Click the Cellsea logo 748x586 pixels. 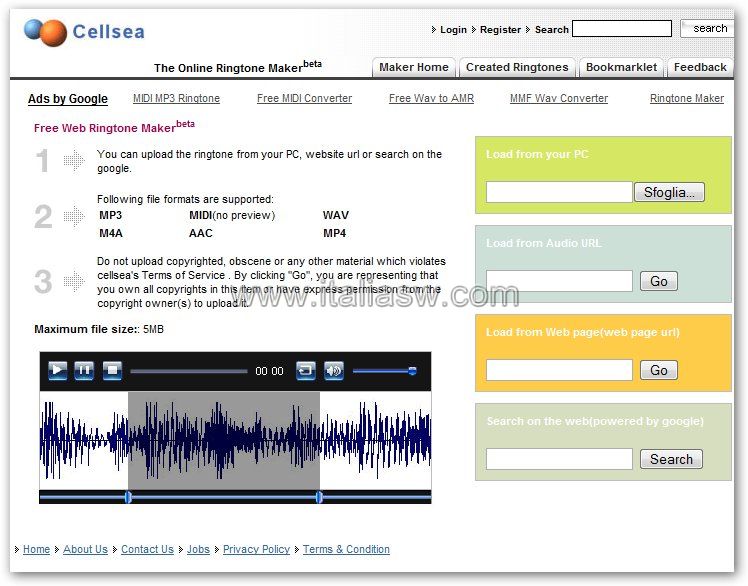coord(84,32)
